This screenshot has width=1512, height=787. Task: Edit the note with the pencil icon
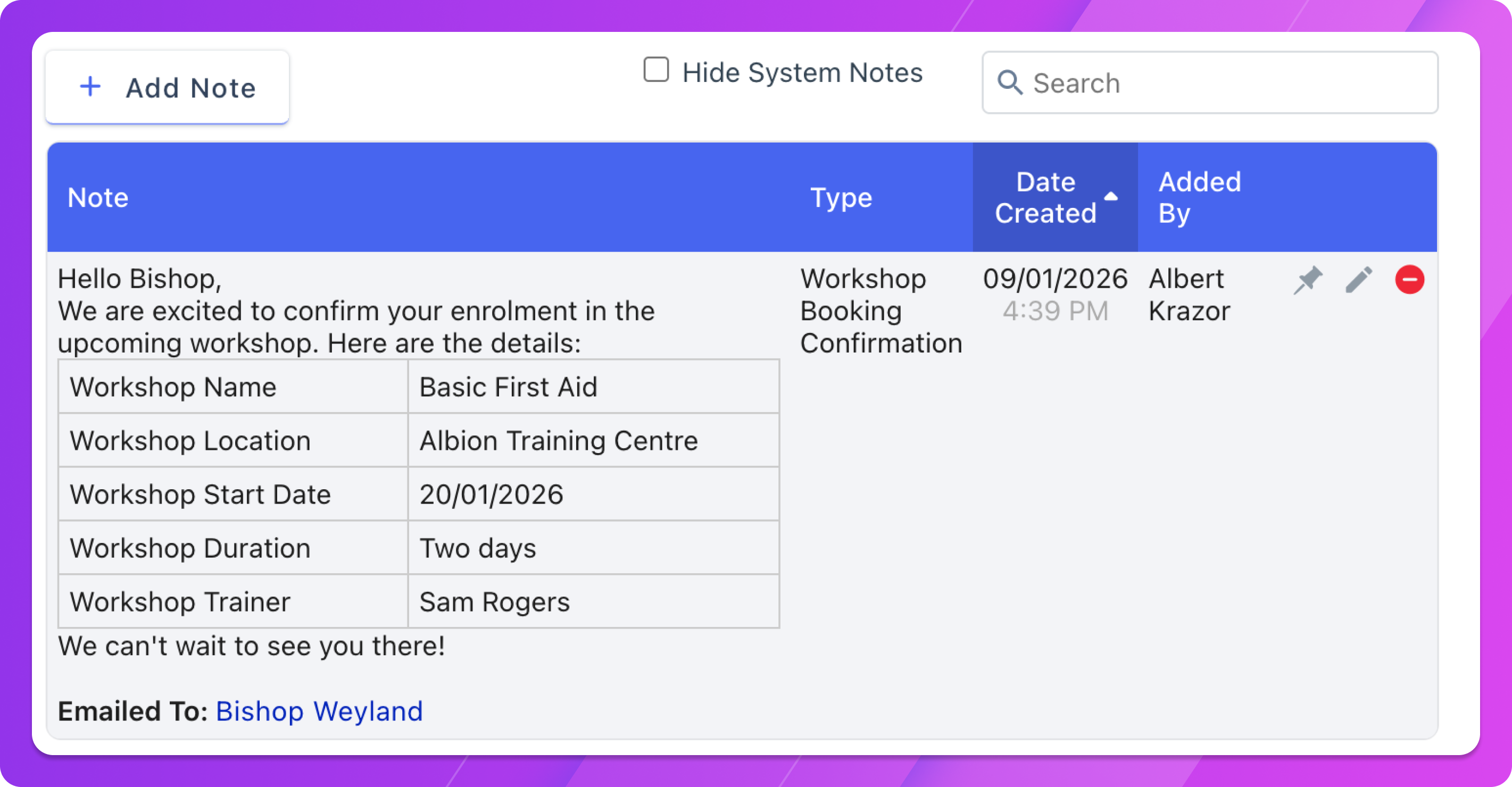pyautogui.click(x=1359, y=279)
